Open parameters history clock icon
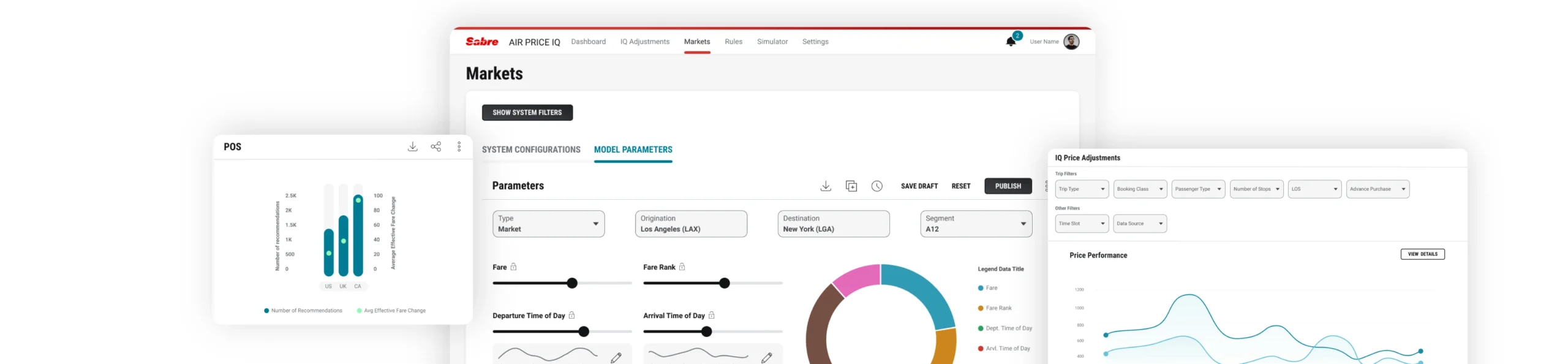The height and width of the screenshot is (364, 1568). (x=876, y=186)
